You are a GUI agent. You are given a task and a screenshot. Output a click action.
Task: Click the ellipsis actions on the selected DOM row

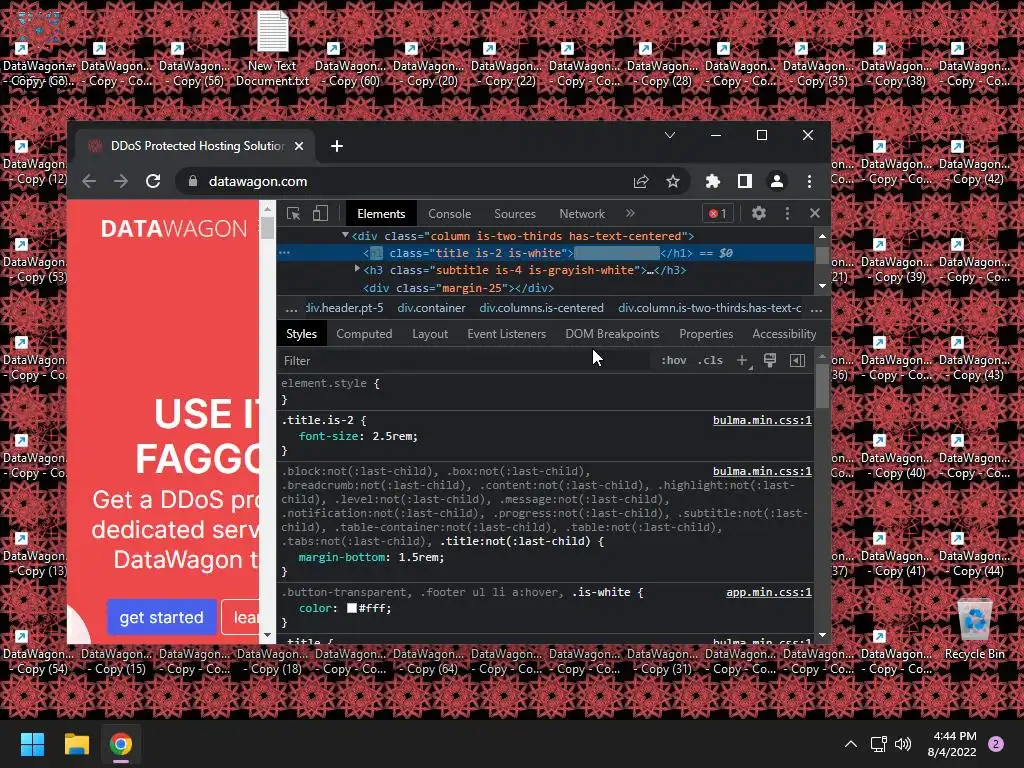(284, 252)
